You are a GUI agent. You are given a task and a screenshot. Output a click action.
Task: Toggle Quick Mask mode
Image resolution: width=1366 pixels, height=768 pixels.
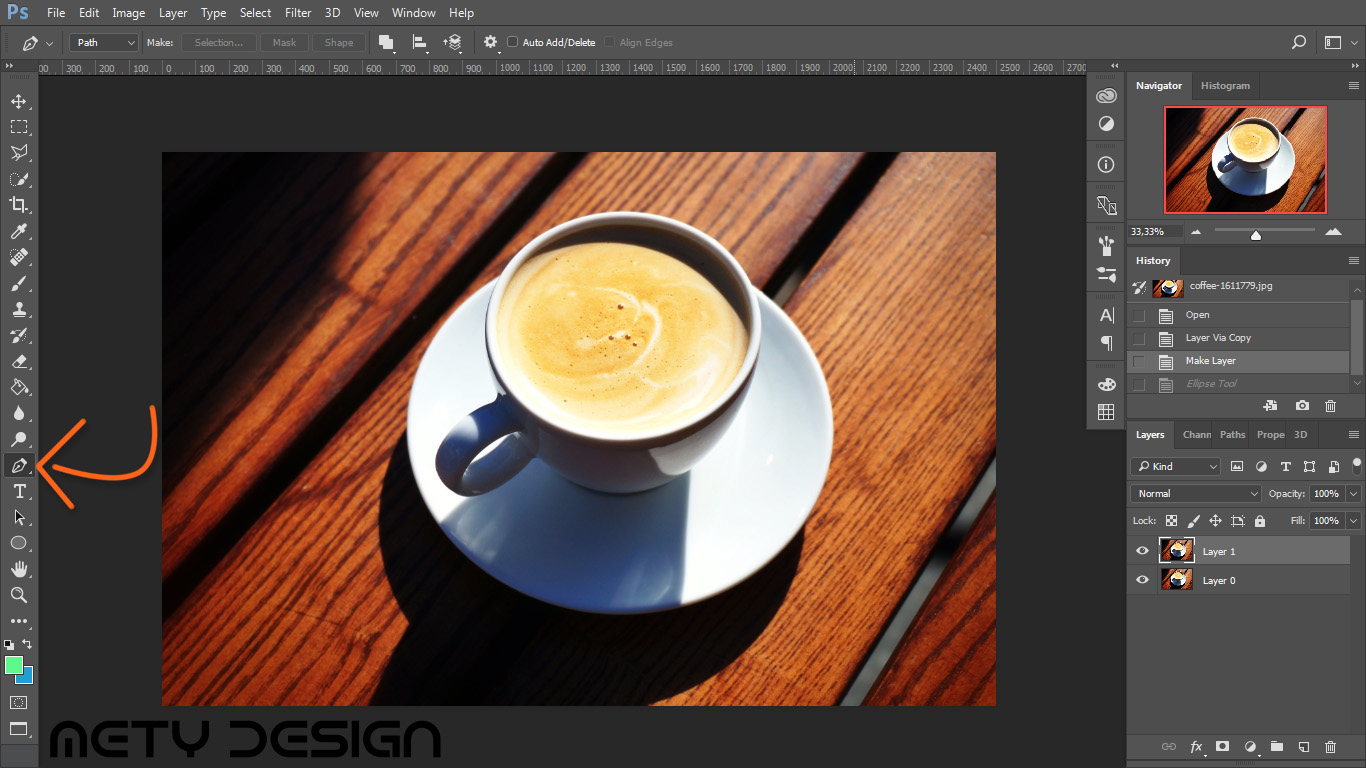coord(18,703)
